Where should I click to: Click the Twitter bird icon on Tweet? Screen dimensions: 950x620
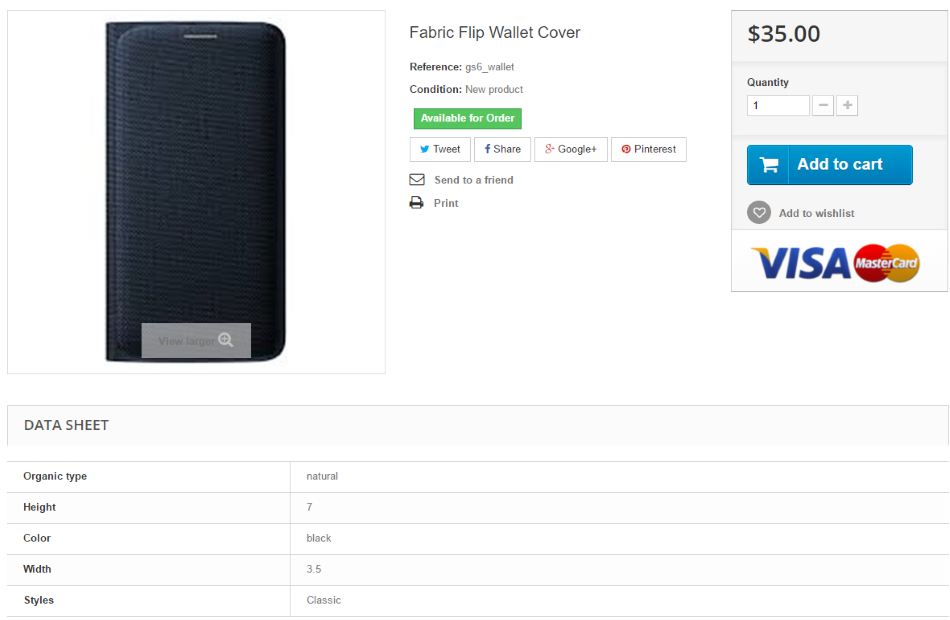[424, 149]
